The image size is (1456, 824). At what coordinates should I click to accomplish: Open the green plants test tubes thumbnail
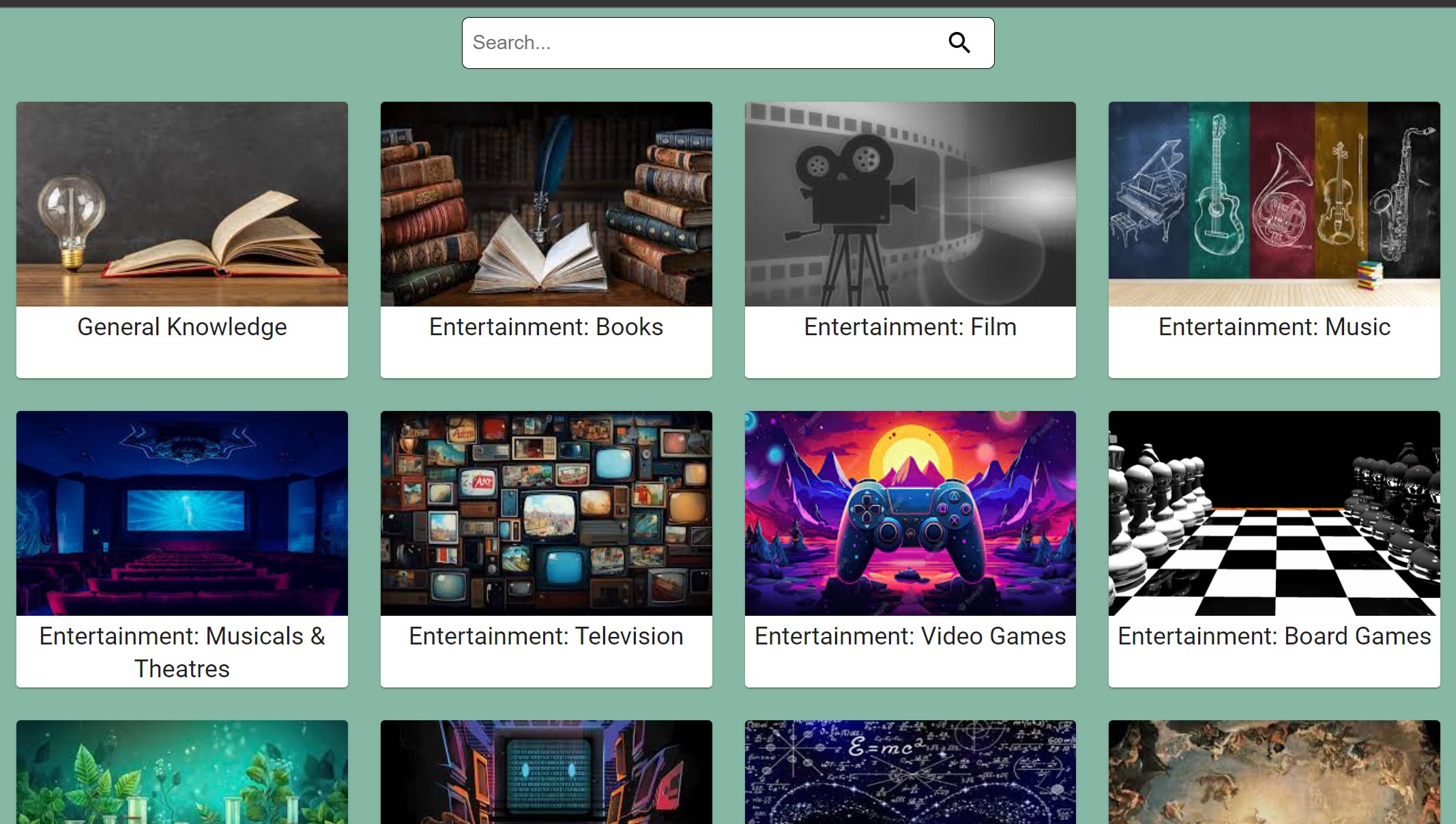tap(182, 772)
